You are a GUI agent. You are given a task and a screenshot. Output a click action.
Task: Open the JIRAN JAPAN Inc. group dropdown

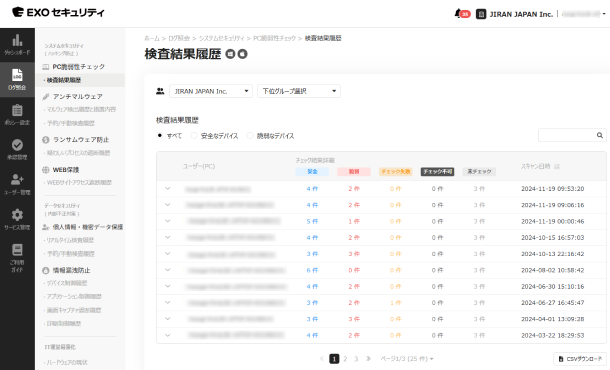click(x=211, y=91)
